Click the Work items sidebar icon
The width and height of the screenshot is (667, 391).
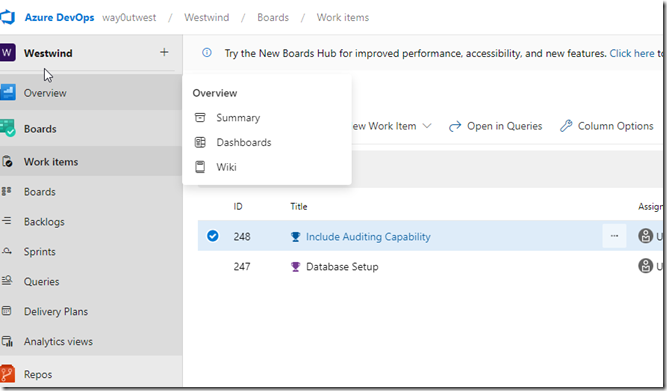tap(7, 162)
